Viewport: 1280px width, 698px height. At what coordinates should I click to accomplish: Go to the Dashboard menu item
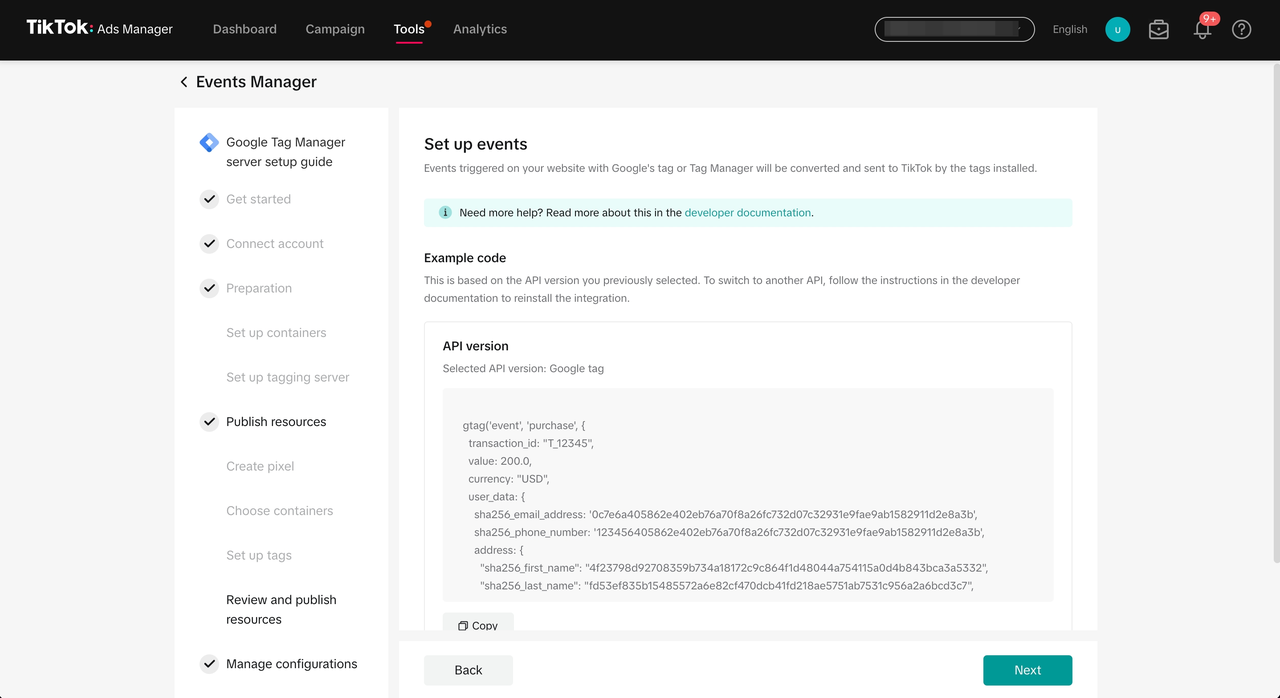click(x=244, y=29)
